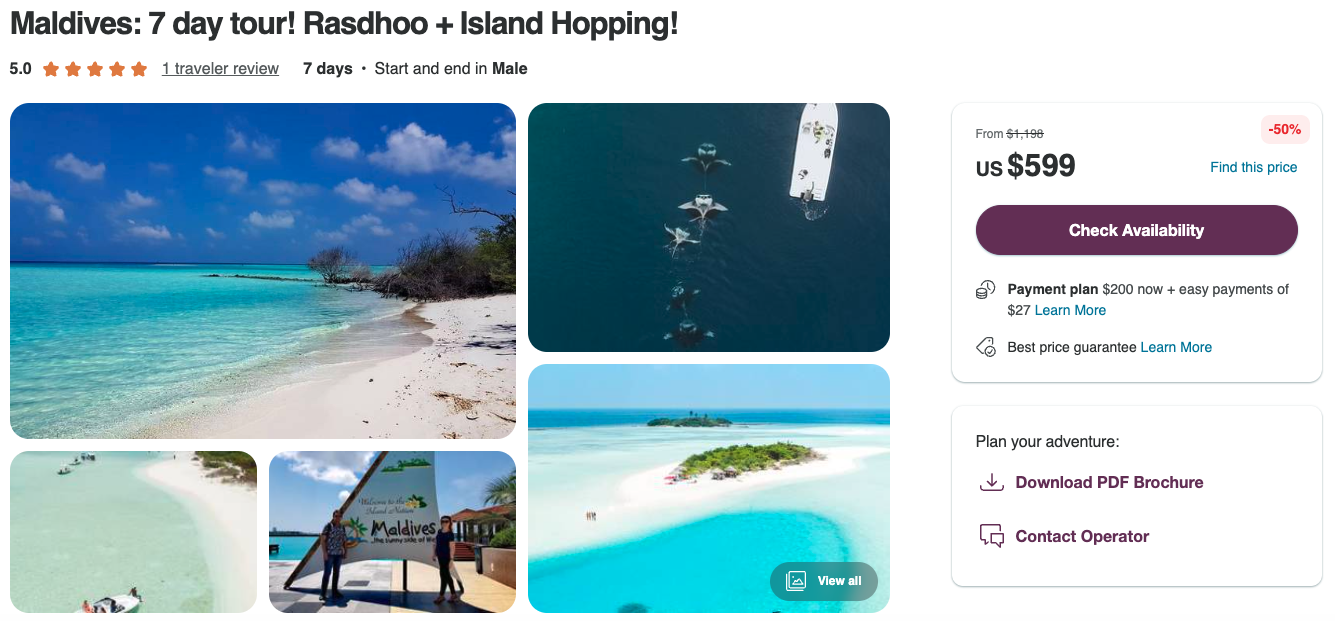Open the Maldives welcome sign photo
The image size is (1335, 621).
click(392, 532)
